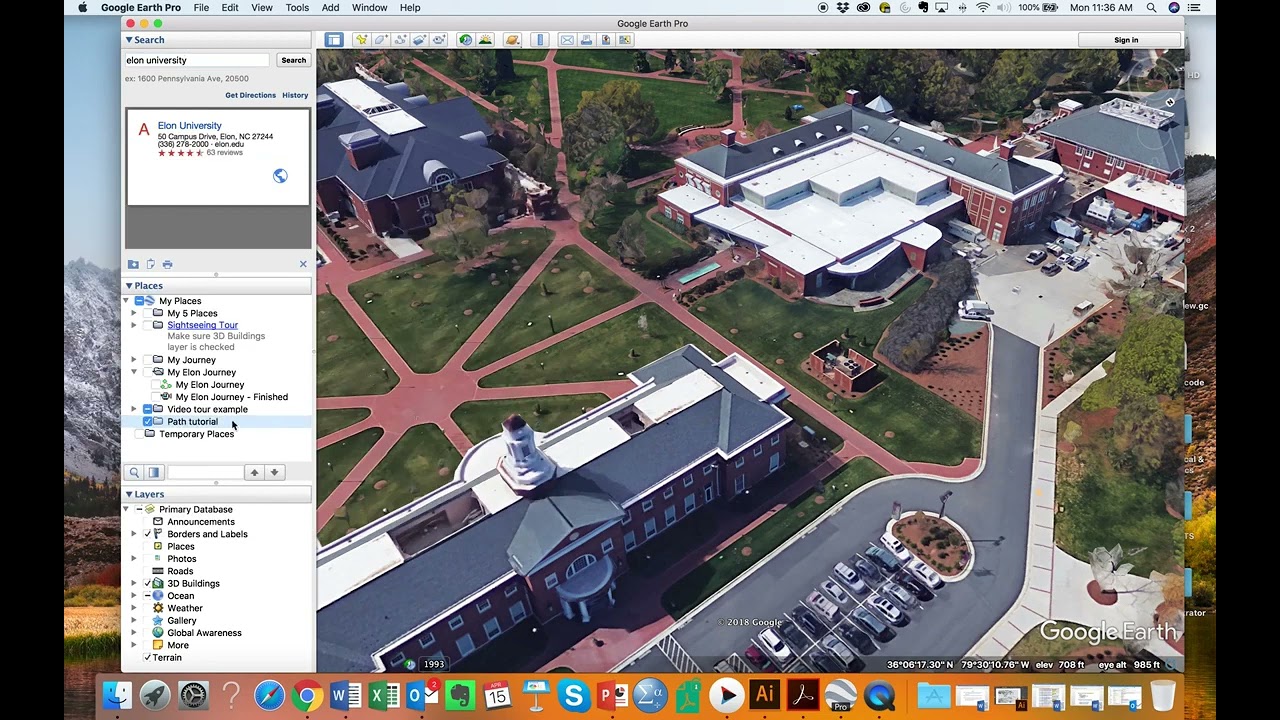Expand the Weather layer tree
Image resolution: width=1280 pixels, height=720 pixels.
click(134, 608)
